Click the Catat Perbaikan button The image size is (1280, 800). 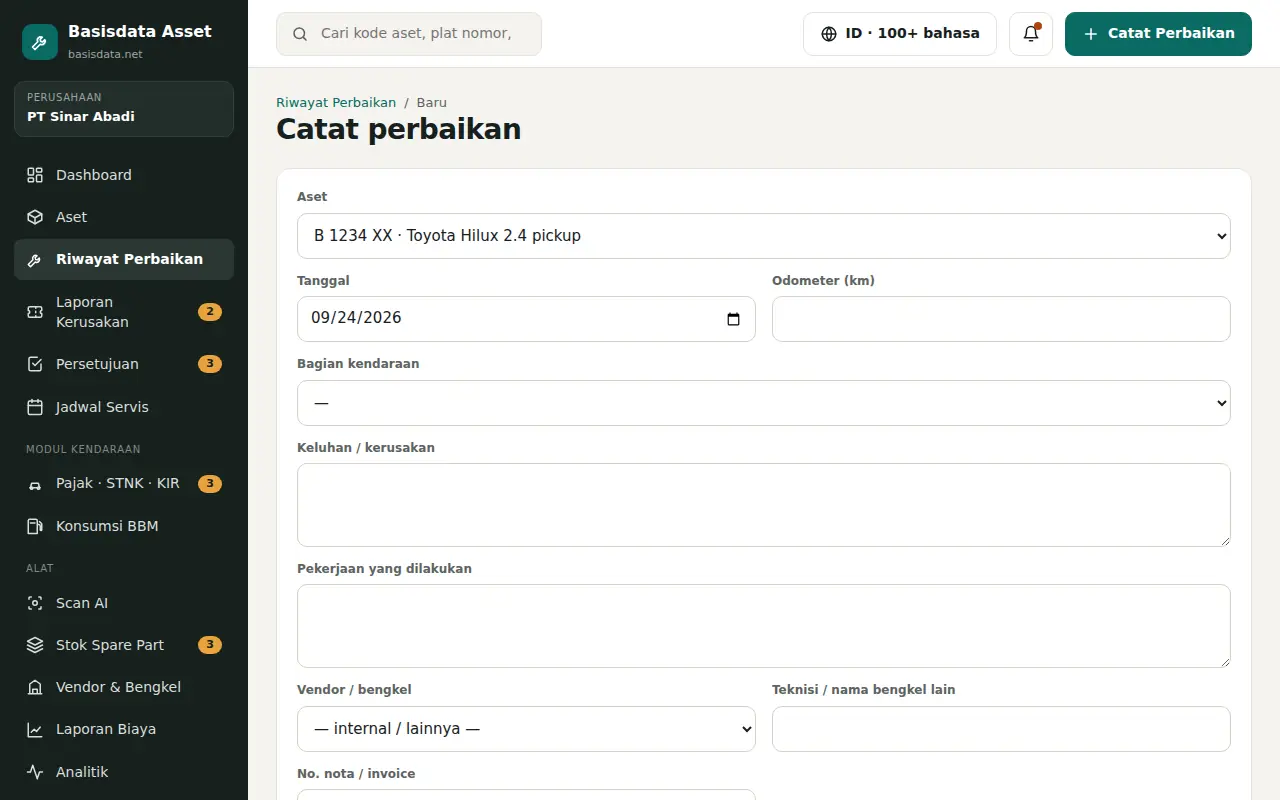pos(1158,34)
